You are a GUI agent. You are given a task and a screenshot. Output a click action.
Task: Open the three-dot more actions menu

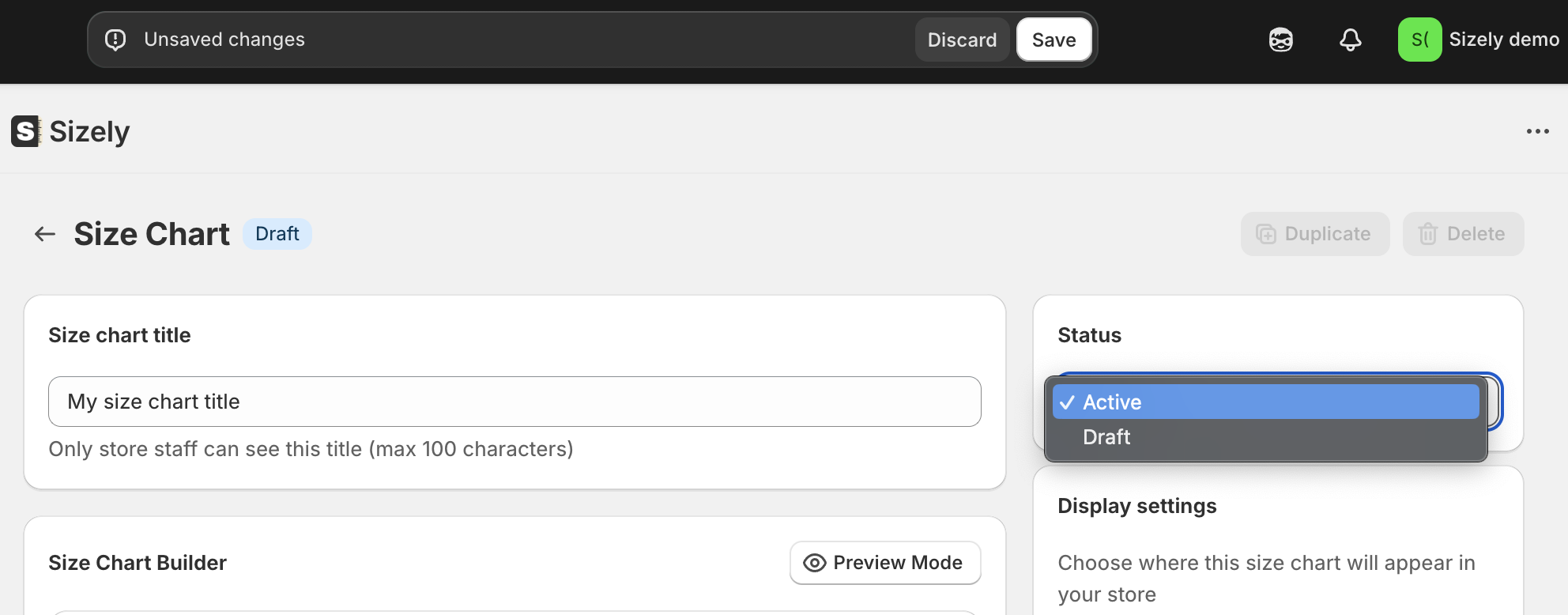[x=1538, y=131]
